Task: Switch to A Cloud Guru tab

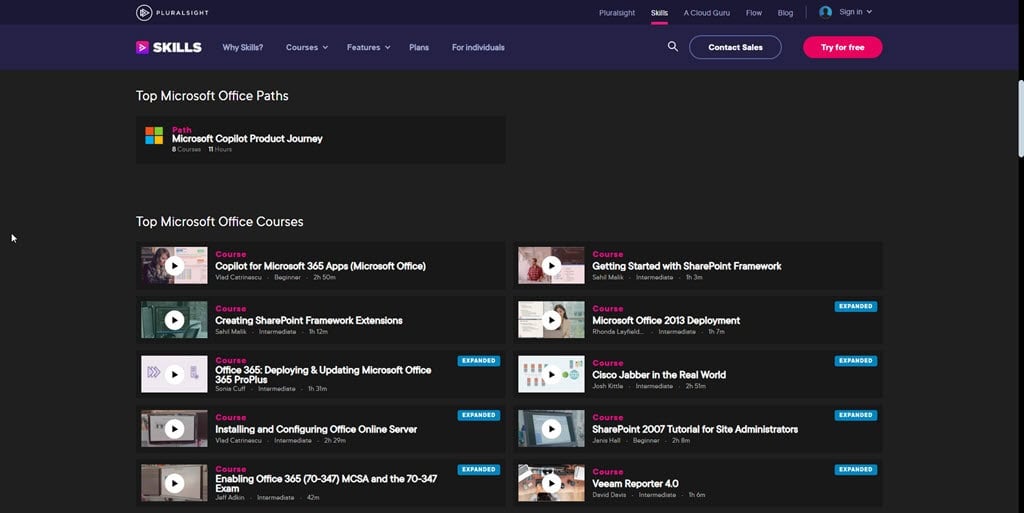Action: [707, 12]
